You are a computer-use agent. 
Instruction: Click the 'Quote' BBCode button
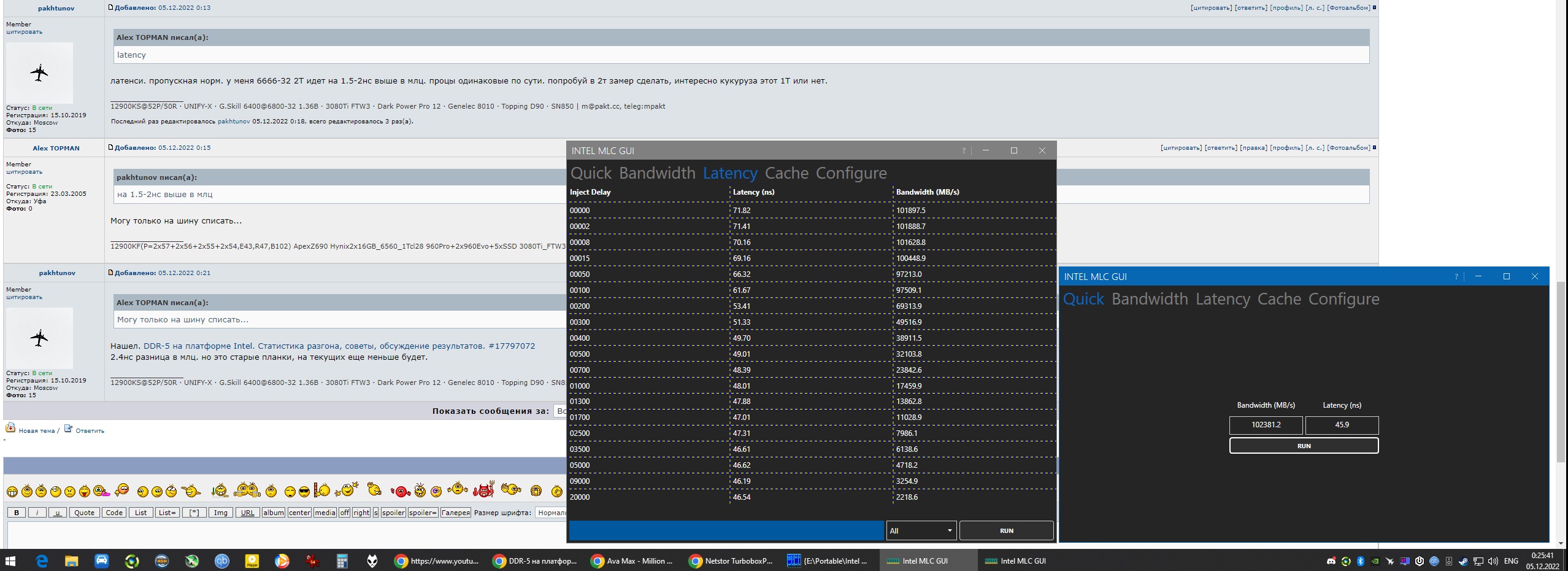tap(84, 513)
